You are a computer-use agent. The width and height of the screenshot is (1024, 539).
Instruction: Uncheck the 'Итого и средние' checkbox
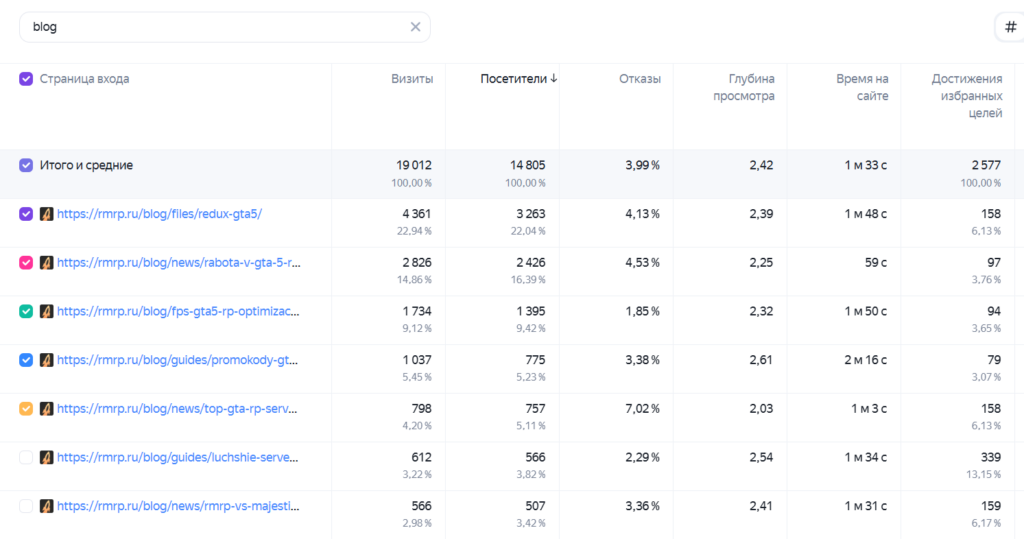click(x=26, y=165)
